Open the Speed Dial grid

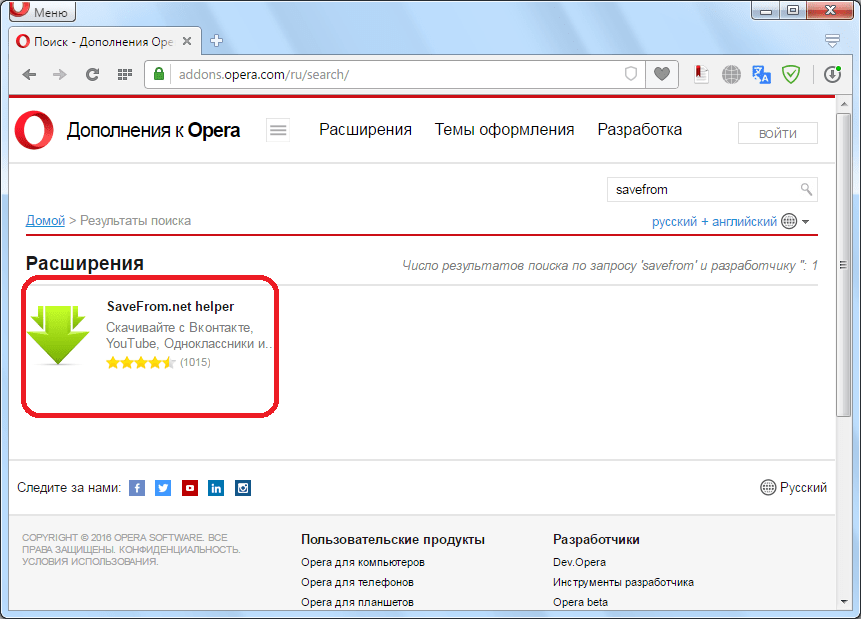(x=125, y=74)
